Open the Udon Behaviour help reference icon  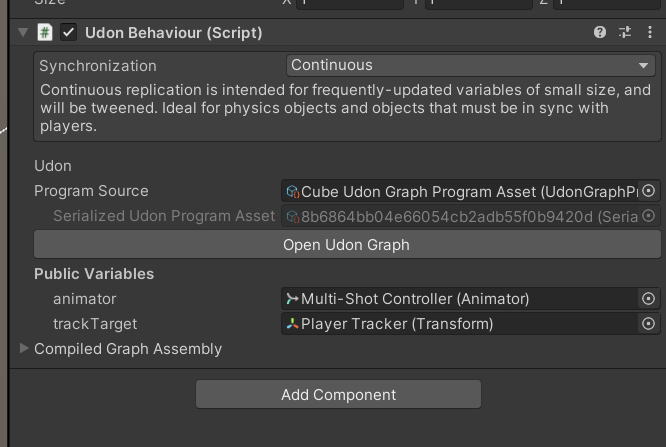[x=600, y=32]
